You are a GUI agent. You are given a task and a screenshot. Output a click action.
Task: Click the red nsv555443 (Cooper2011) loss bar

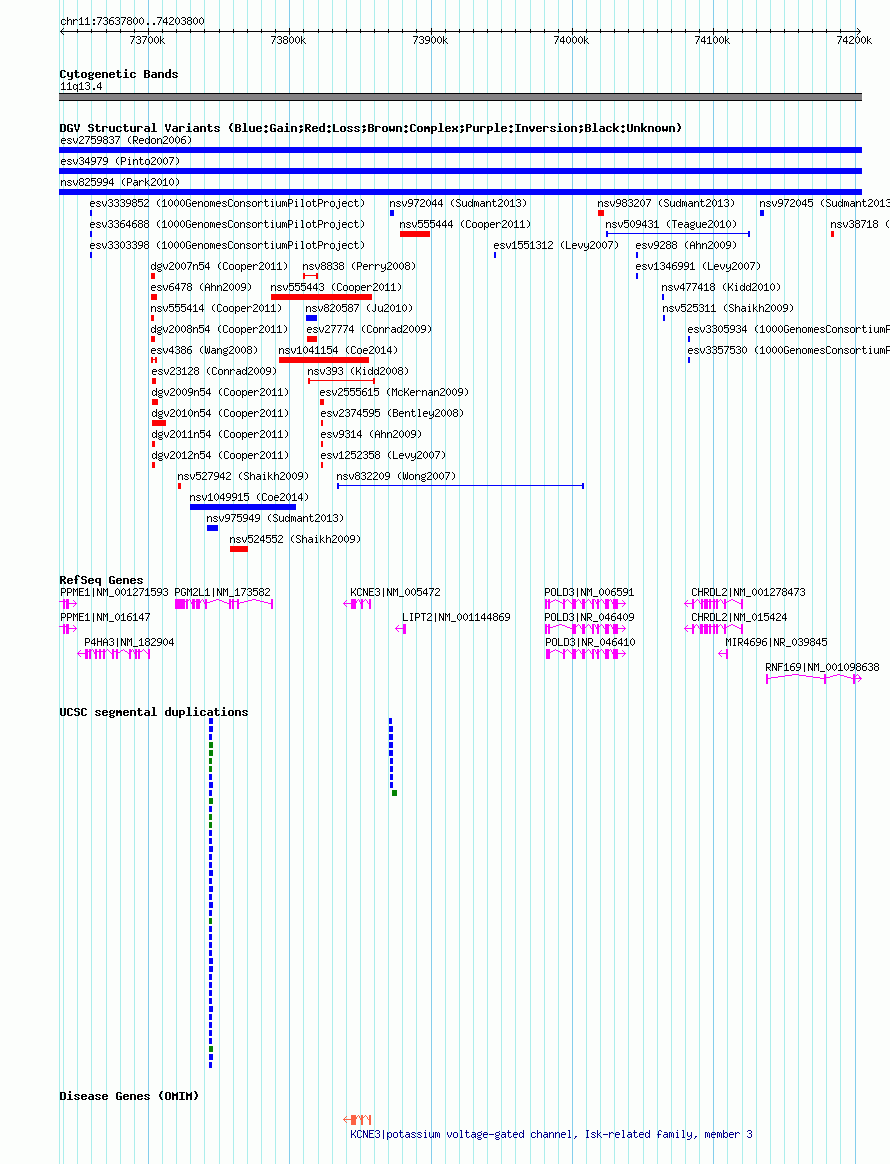point(321,297)
